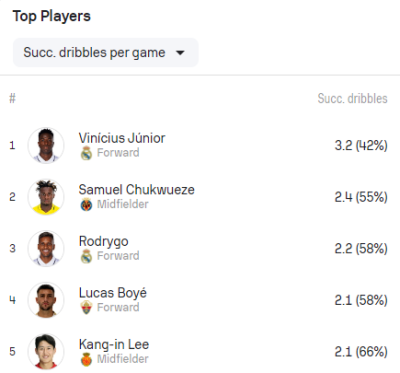Screen dimensions: 400x373
Task: Open Vinícius Júnior's player photo
Action: (46, 145)
